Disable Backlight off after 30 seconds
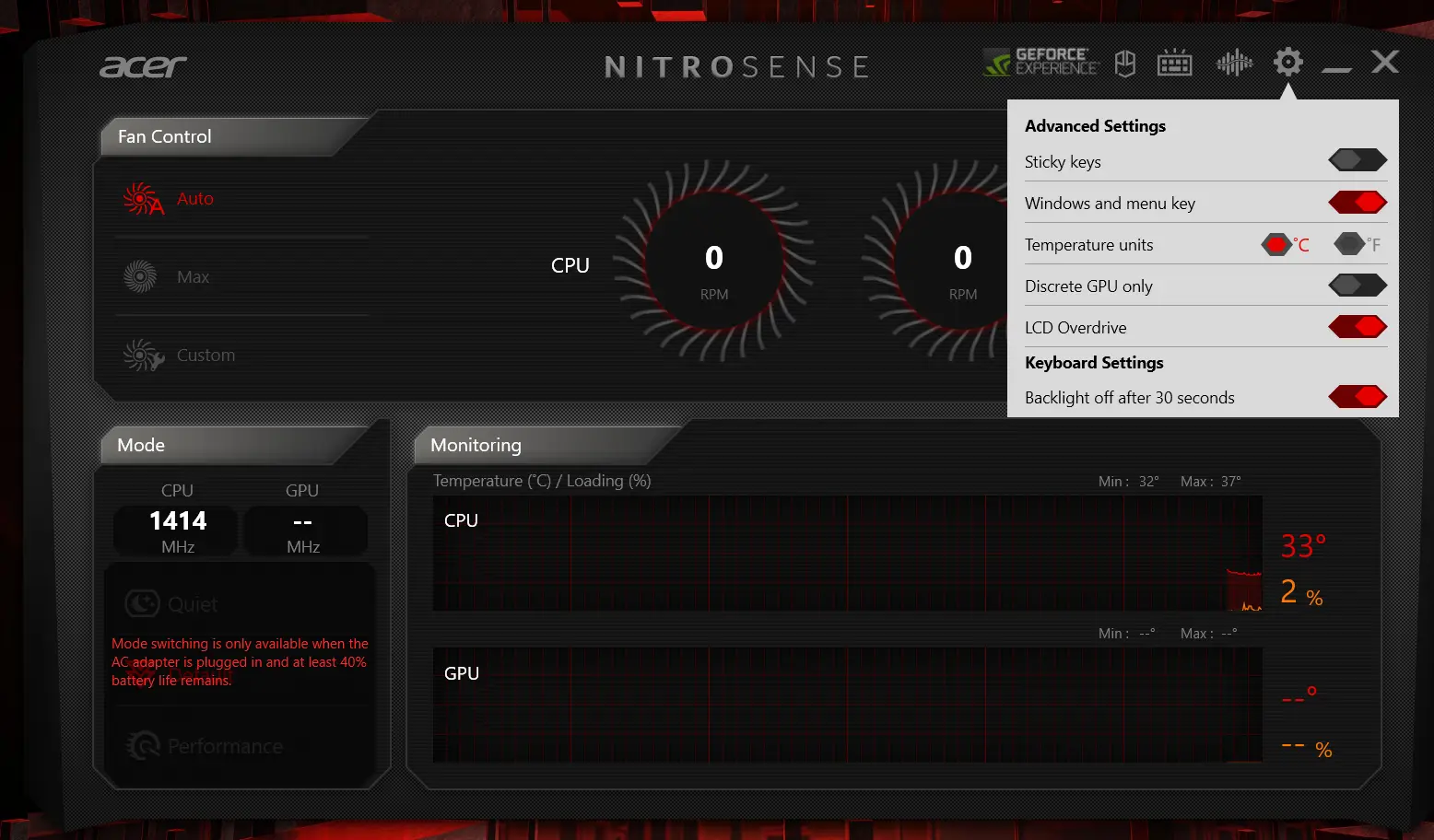1434x840 pixels. pyautogui.click(x=1357, y=397)
